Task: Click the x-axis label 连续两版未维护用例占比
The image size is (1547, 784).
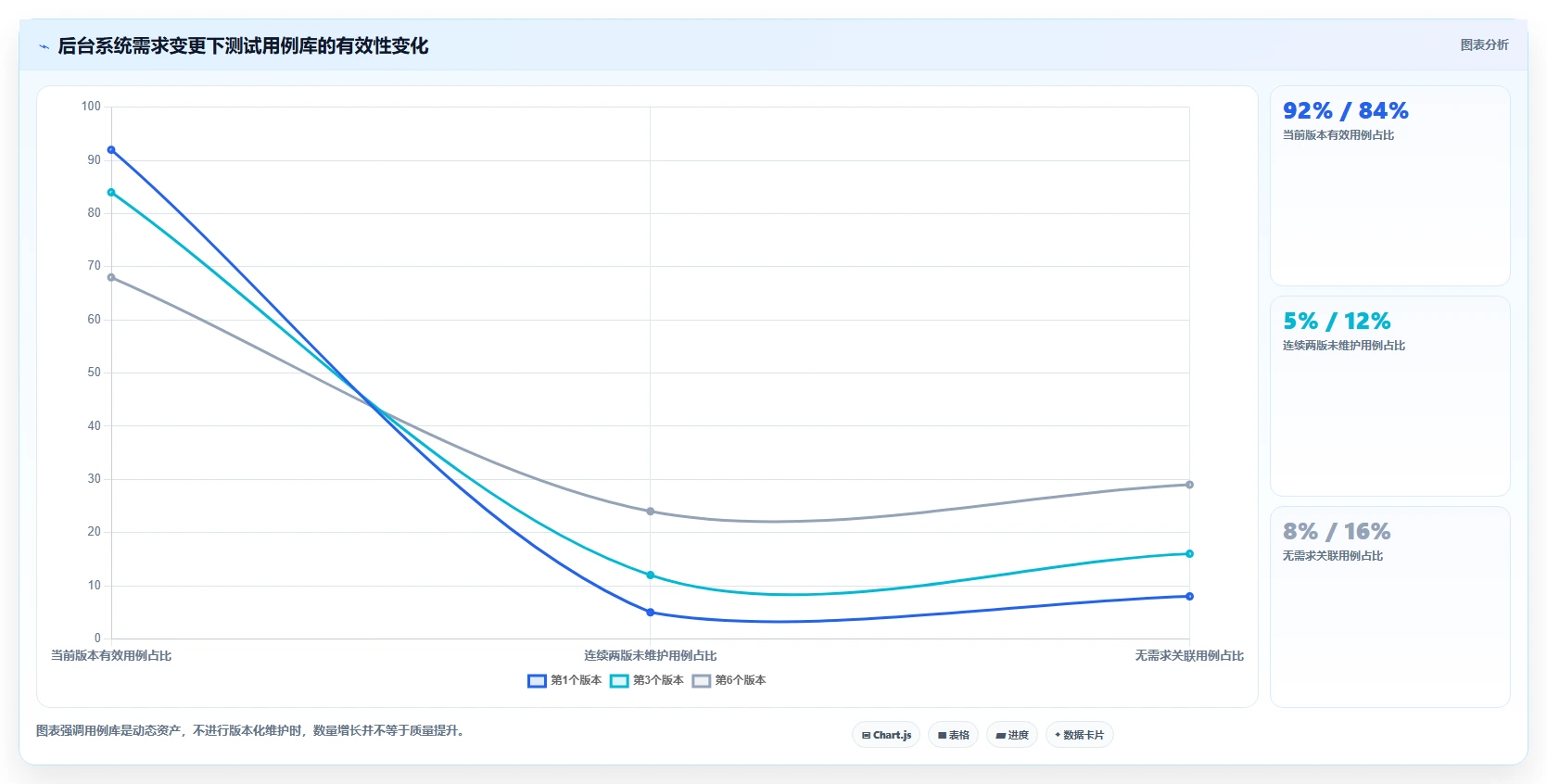Action: pyautogui.click(x=650, y=656)
